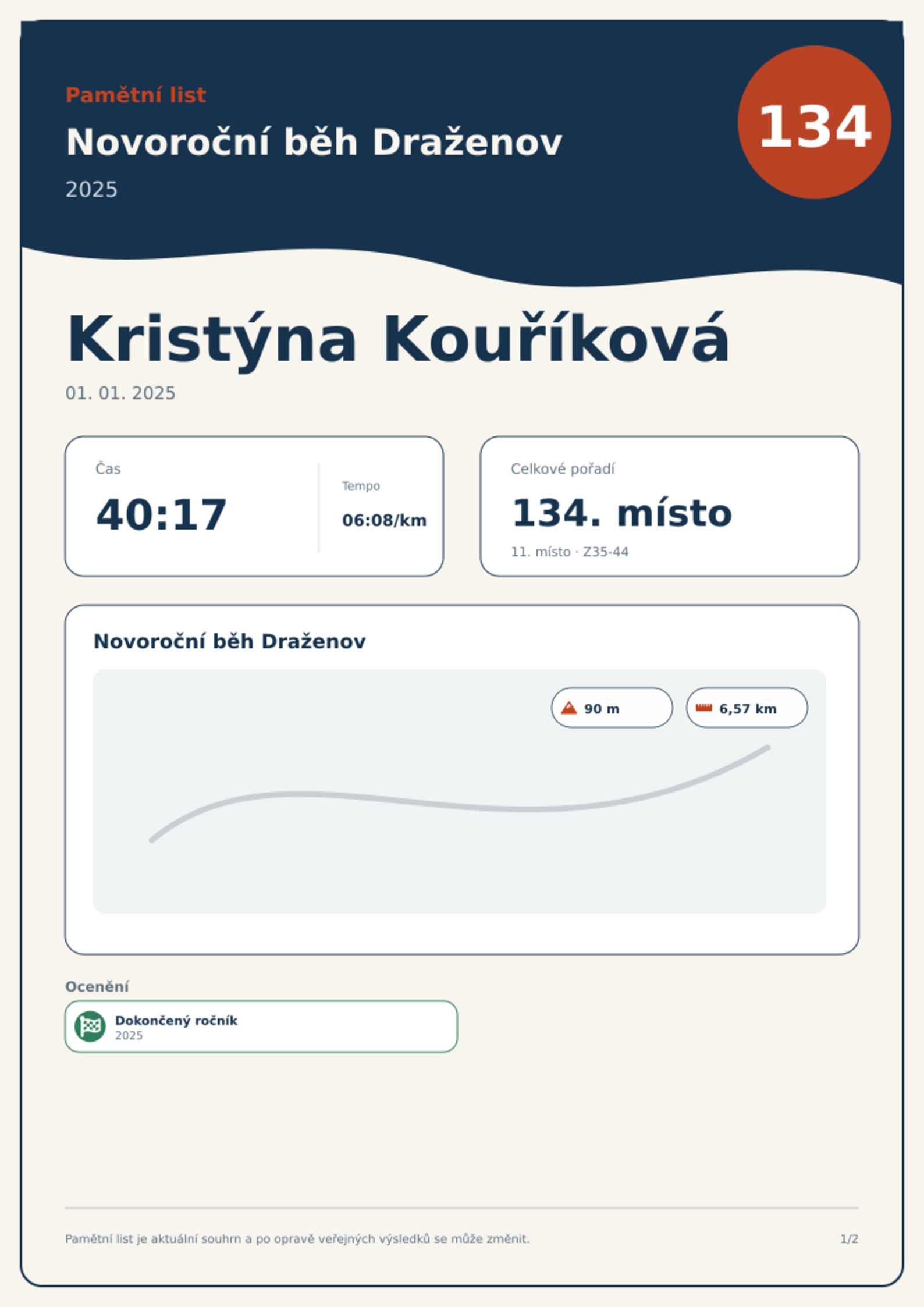Screen dimensions: 924x1307
Task: Click the Ocenění section heading
Action: pos(97,986)
